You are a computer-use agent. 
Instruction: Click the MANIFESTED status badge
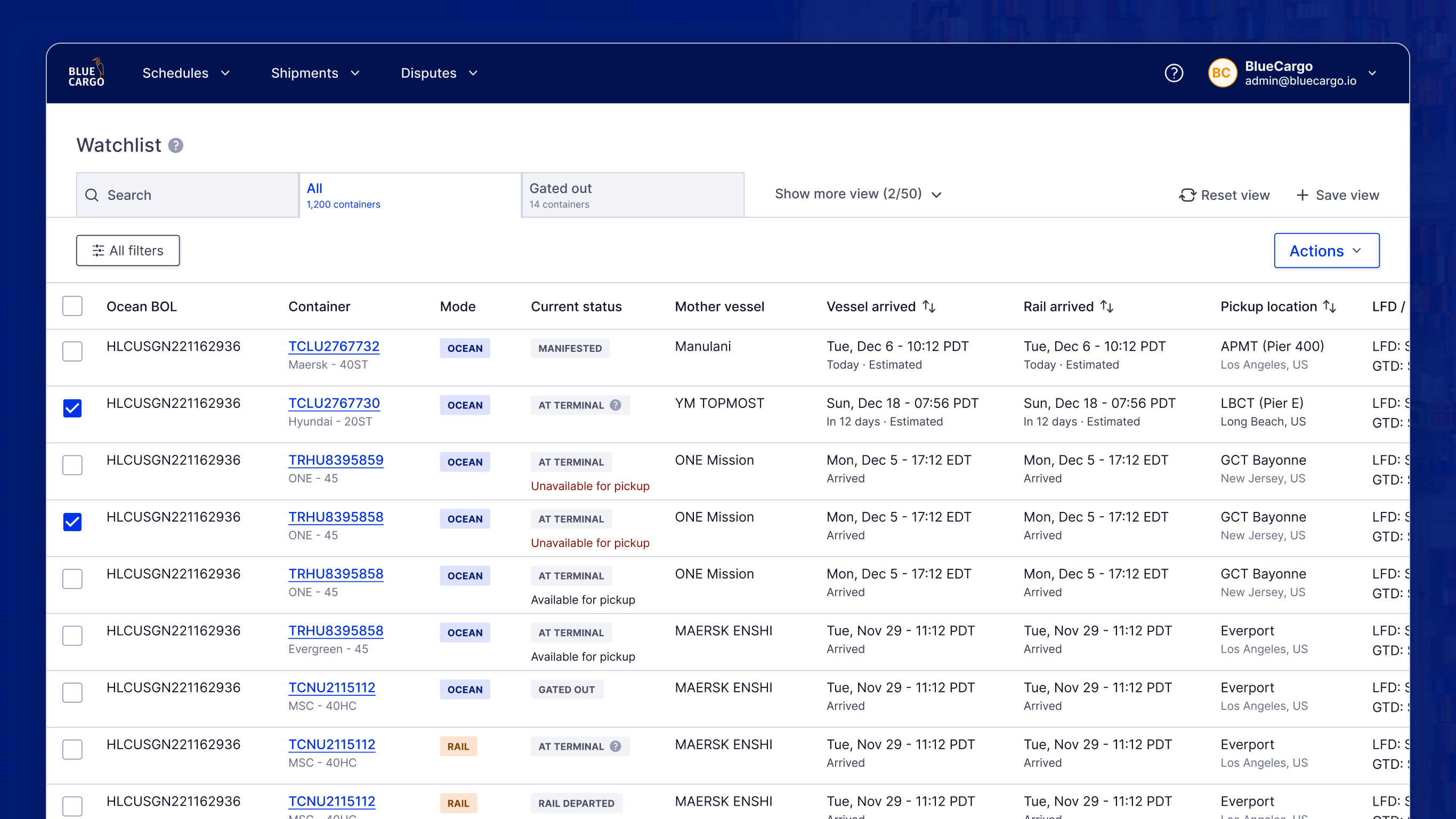point(570,348)
